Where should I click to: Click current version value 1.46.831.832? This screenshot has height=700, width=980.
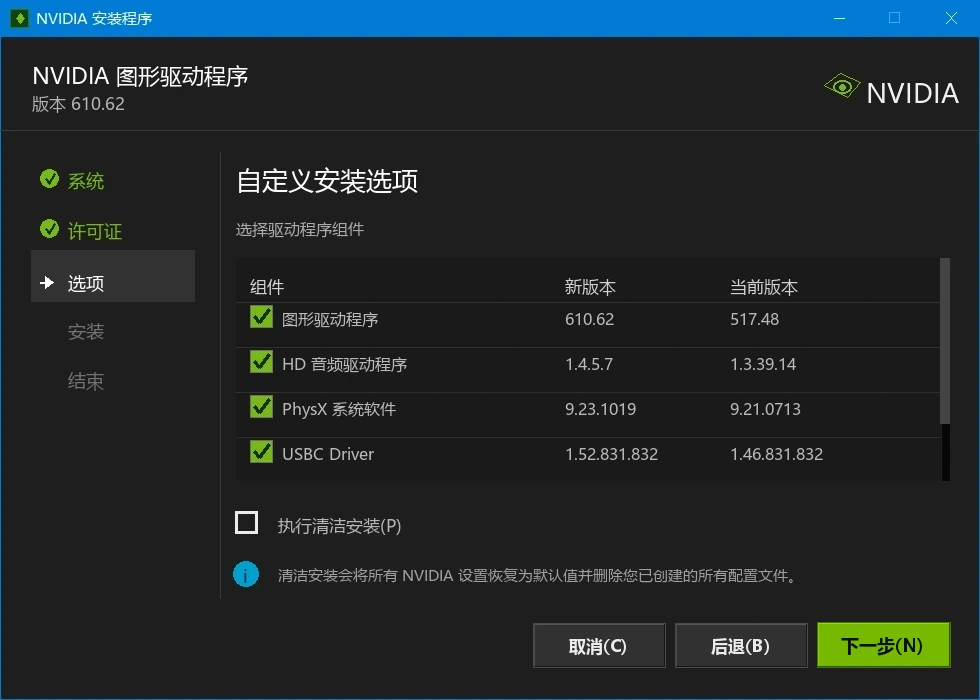click(776, 454)
